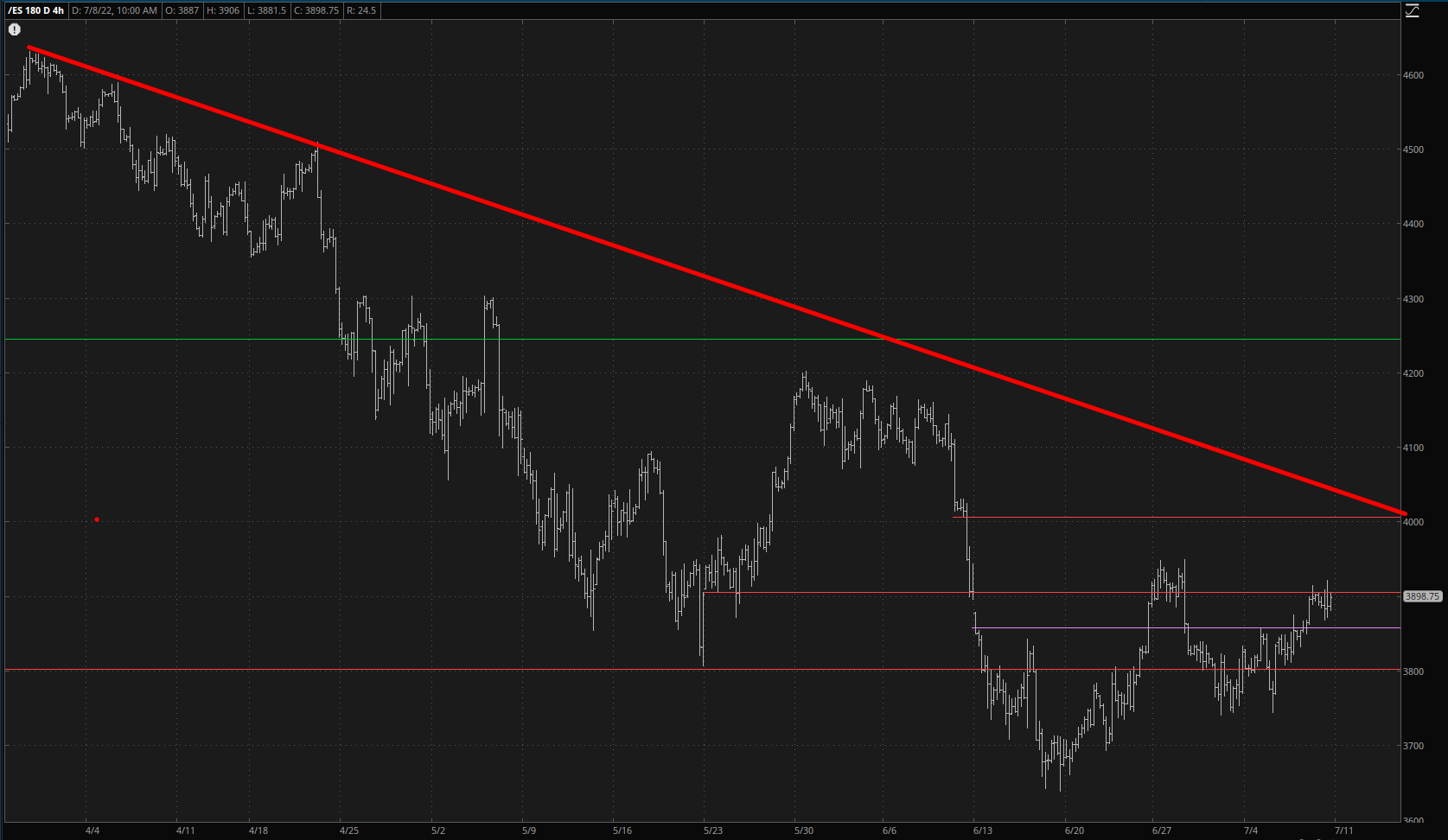Click the 5/30 date axis label

pos(804,830)
